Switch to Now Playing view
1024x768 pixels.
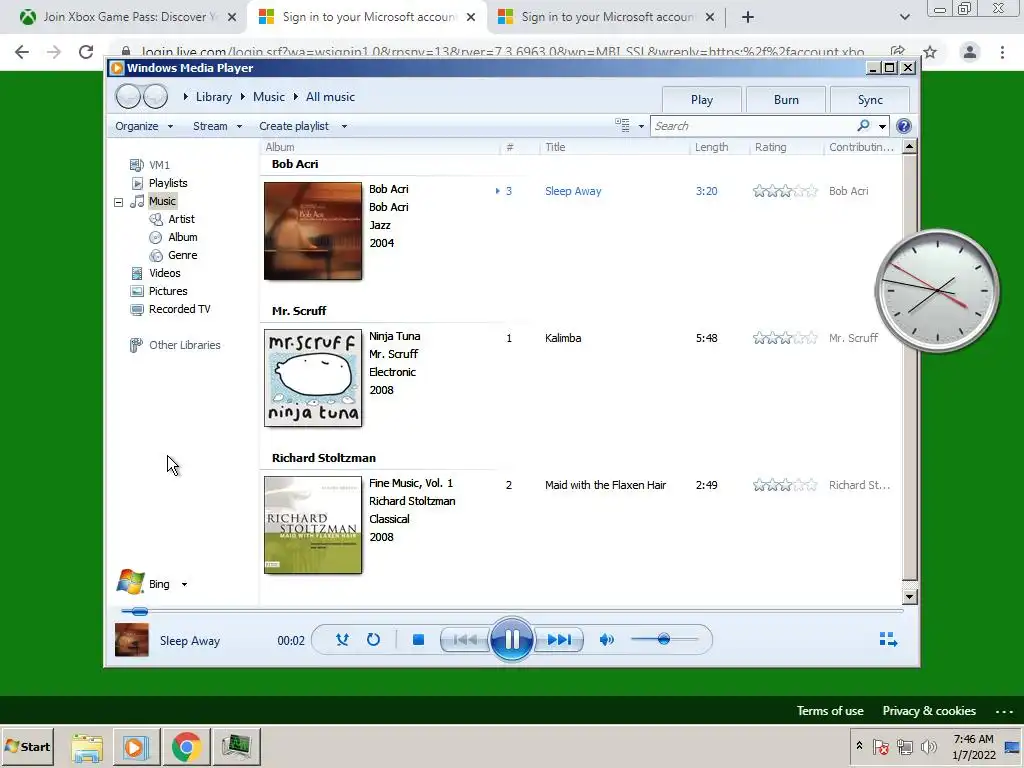click(x=888, y=639)
